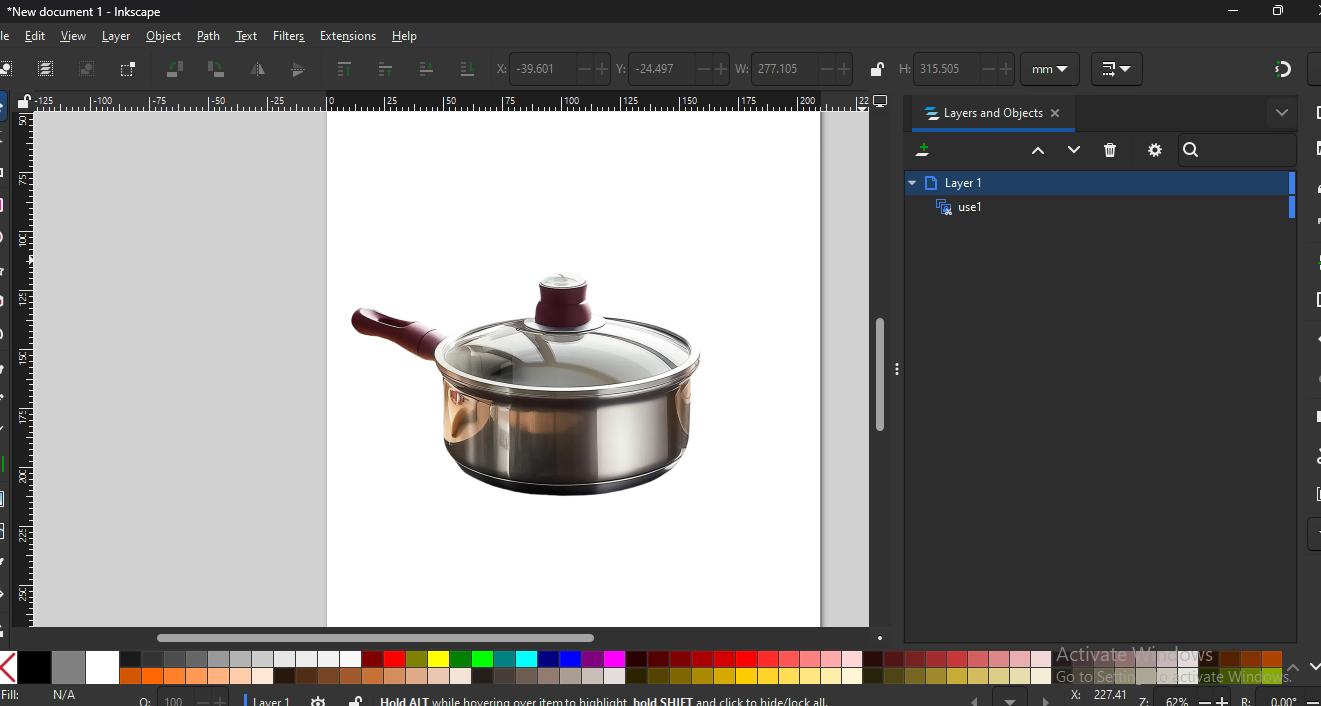Move selected layer up with arrow
Viewport: 1321px width, 706px height.
[x=1037, y=150]
